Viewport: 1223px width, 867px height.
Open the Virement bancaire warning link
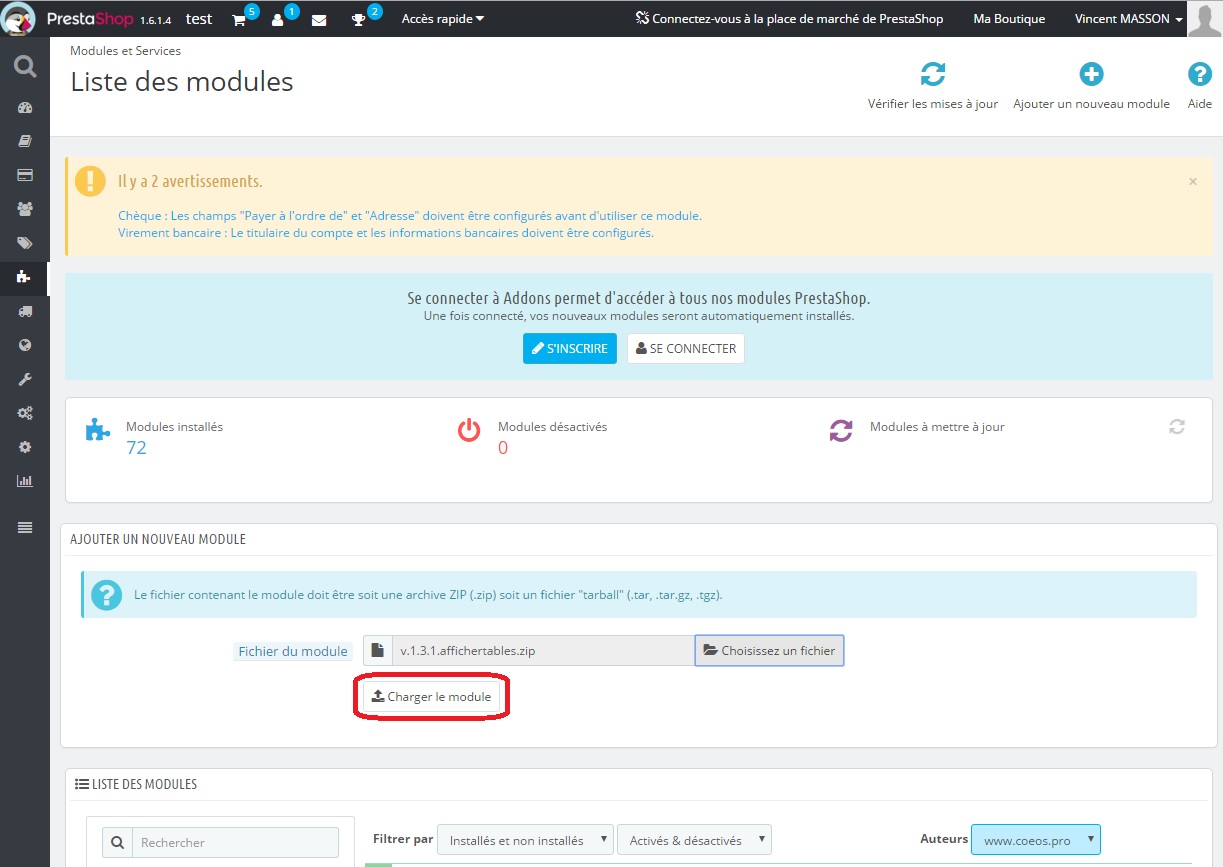[386, 233]
